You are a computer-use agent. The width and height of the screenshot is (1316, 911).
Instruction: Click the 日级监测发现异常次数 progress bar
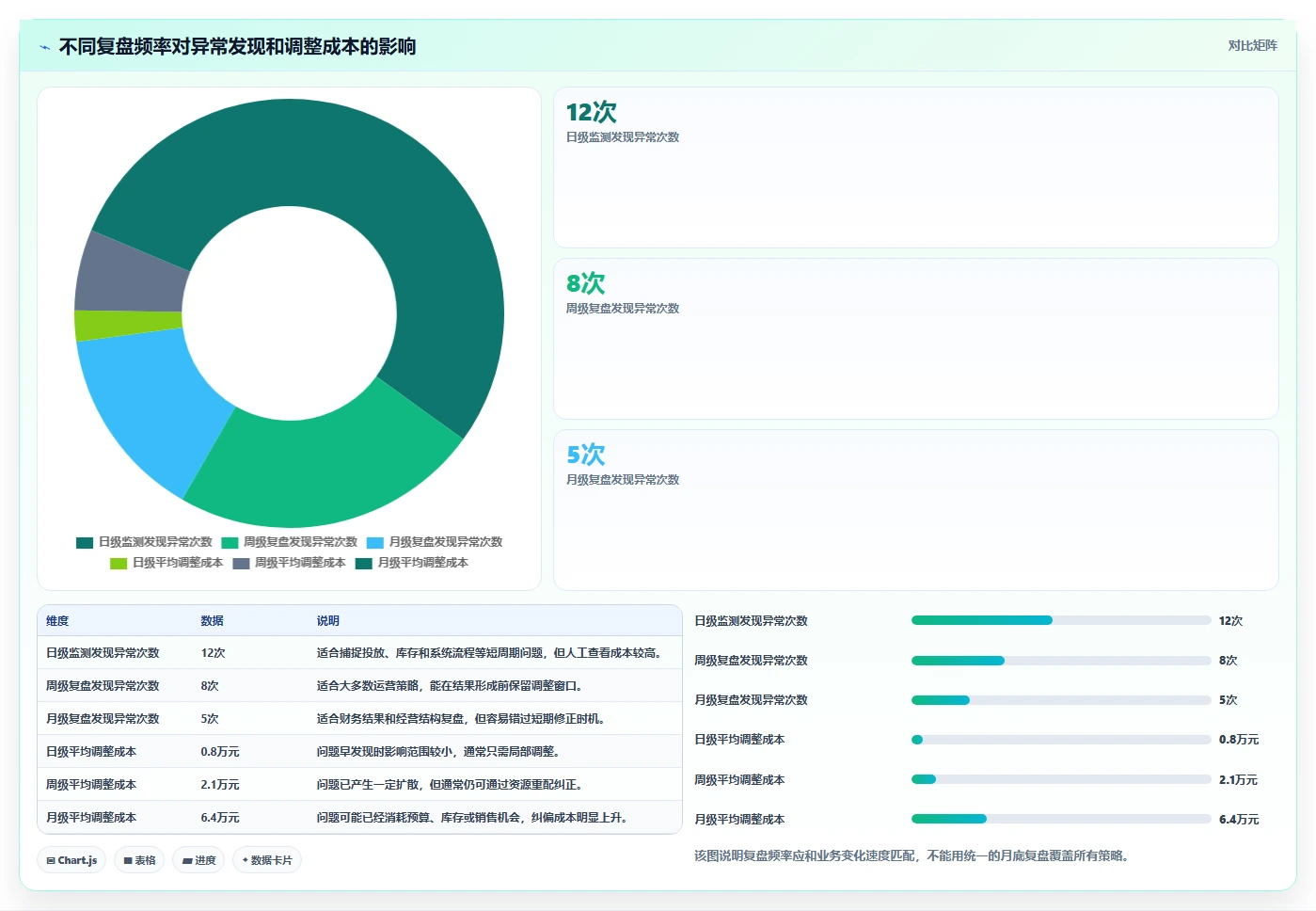click(x=1061, y=620)
